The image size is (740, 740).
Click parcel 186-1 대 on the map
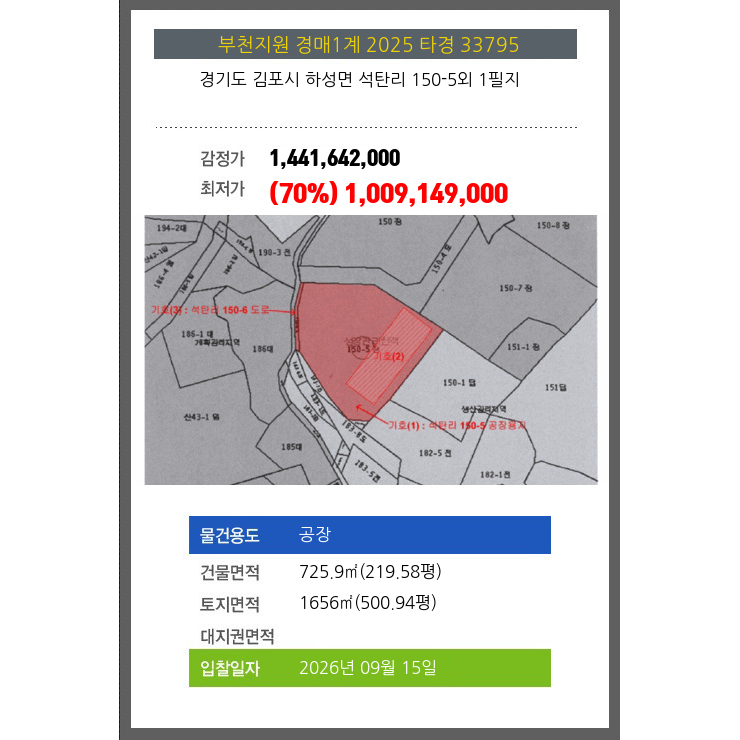(197, 334)
